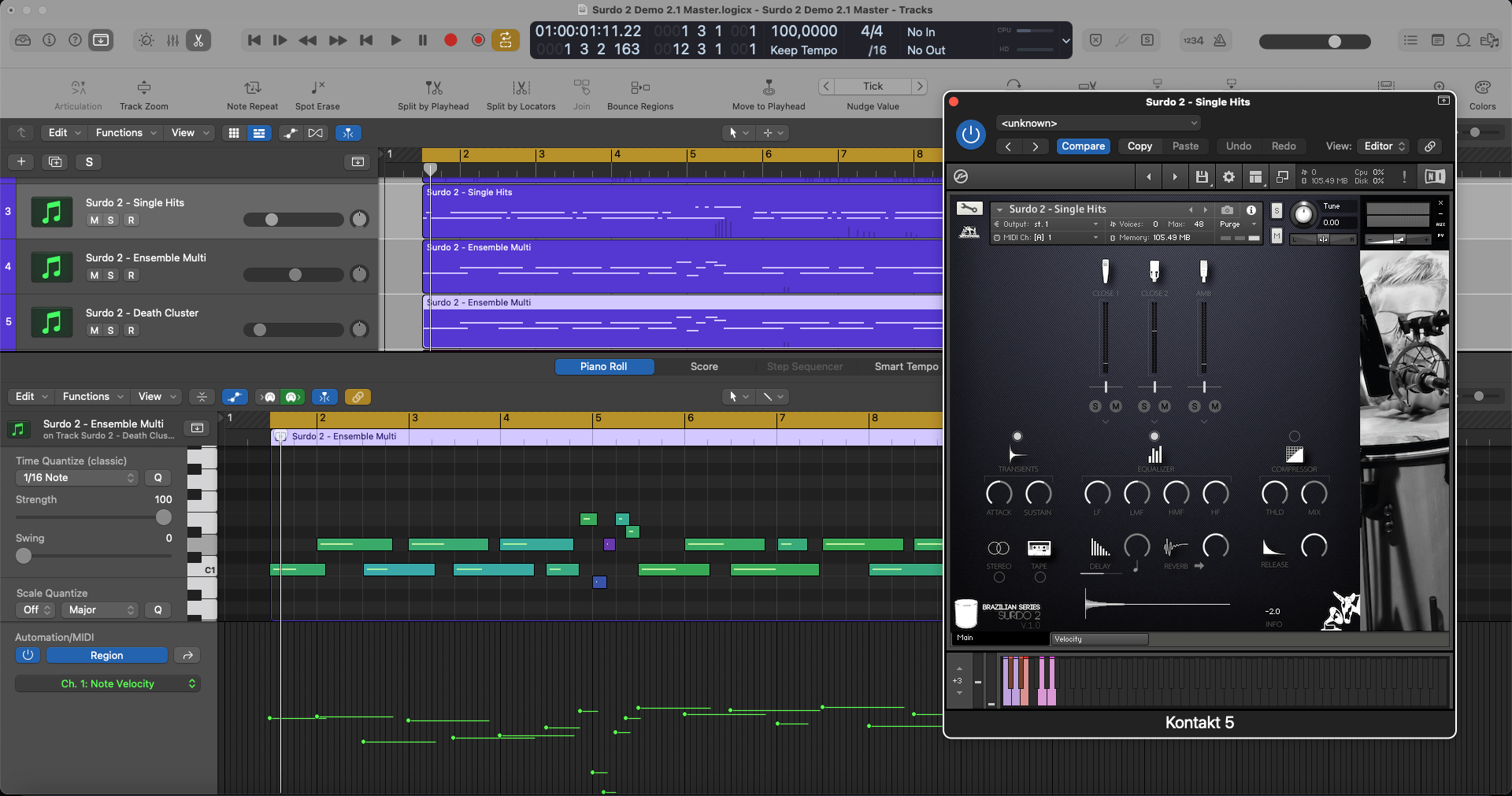
Task: Click the Tune knob in Kontakt
Action: (1303, 214)
